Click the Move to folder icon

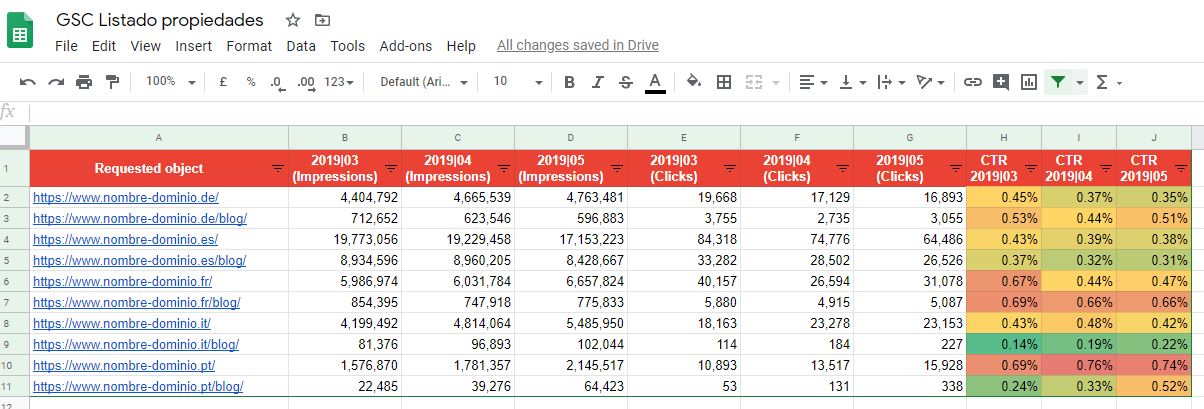click(x=321, y=20)
